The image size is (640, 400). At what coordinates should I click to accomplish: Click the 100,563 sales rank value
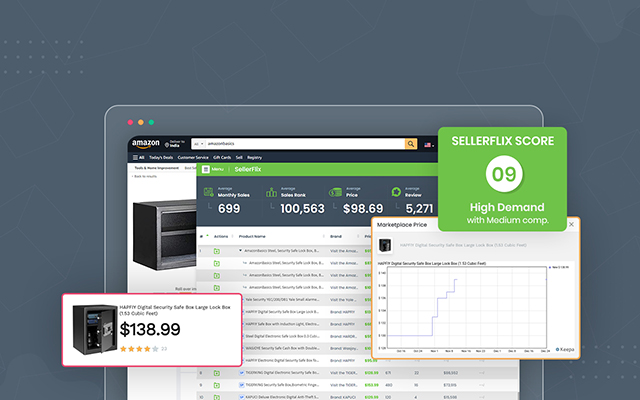pyautogui.click(x=302, y=209)
